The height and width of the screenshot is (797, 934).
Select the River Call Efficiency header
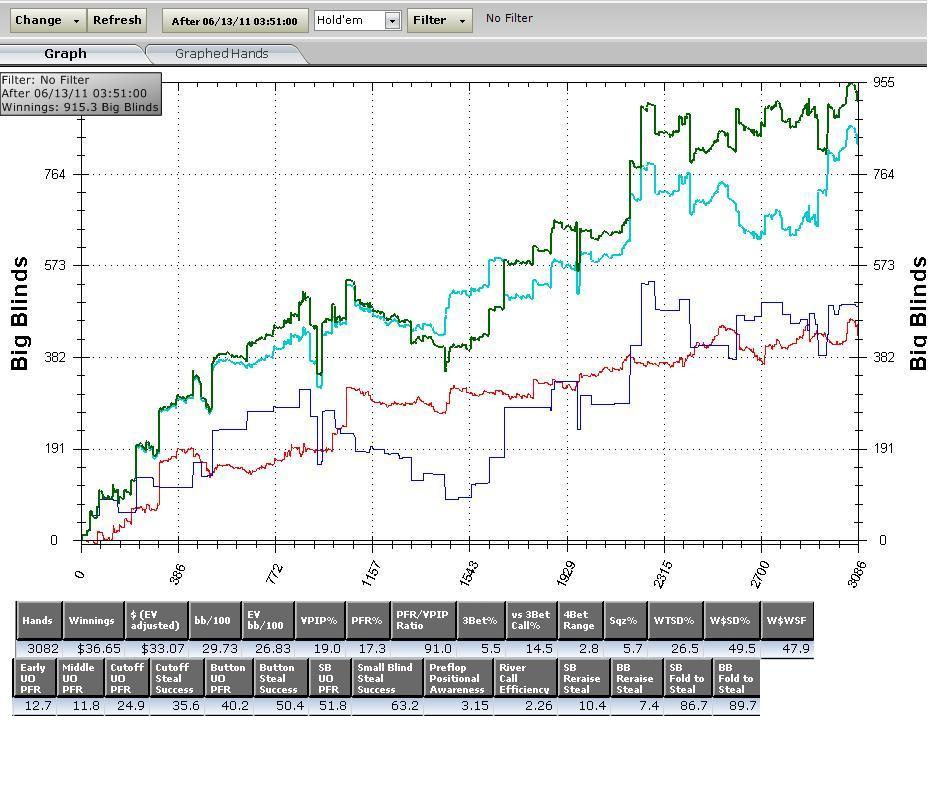coord(525,678)
